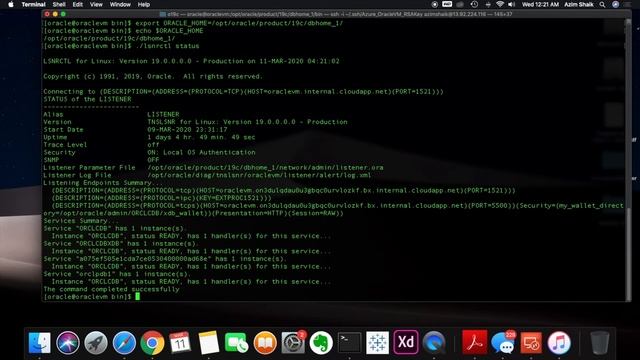Click the Terminal window vertical scrollbar

[628, 159]
